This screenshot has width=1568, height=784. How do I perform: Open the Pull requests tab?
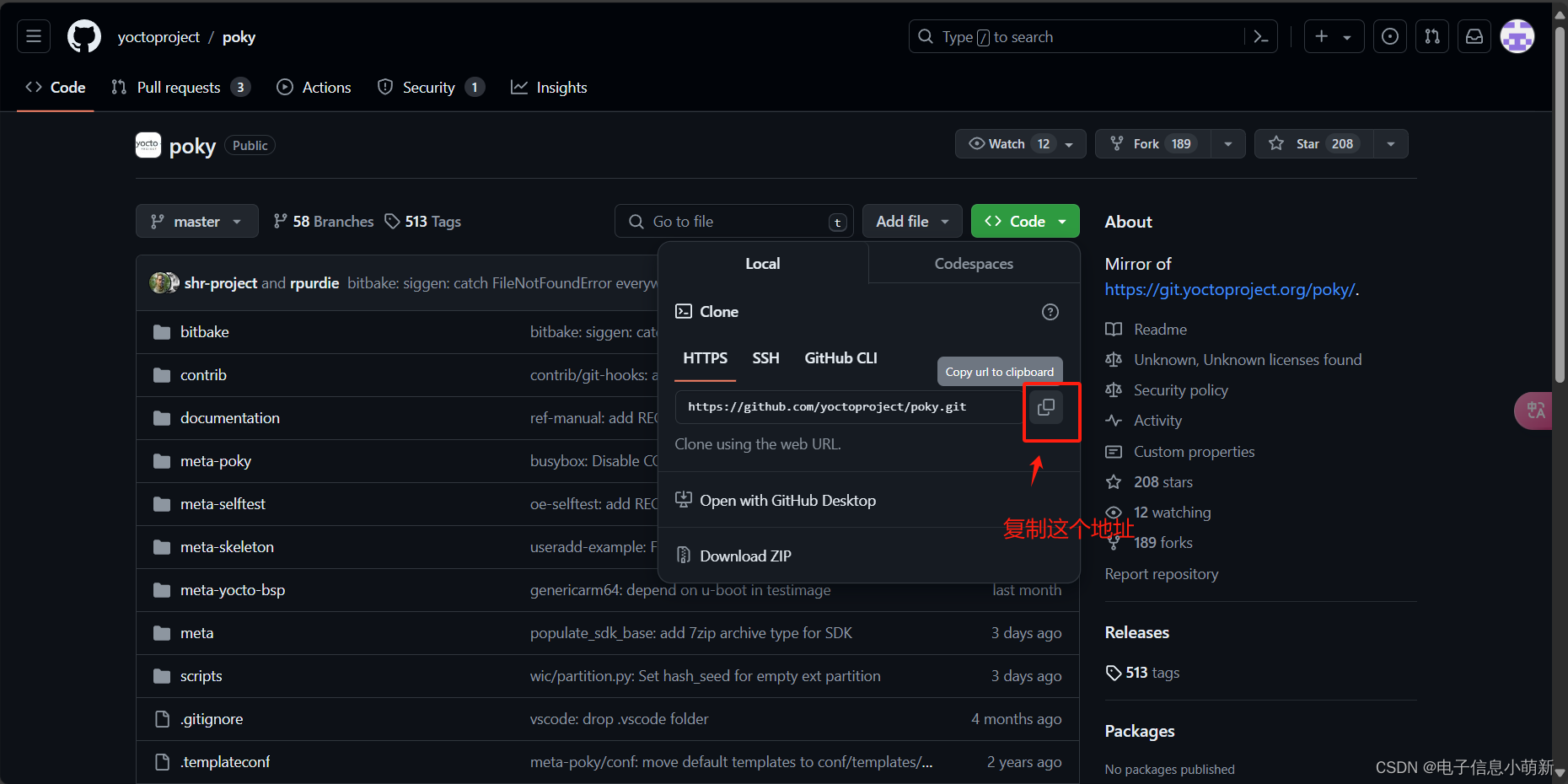click(180, 88)
